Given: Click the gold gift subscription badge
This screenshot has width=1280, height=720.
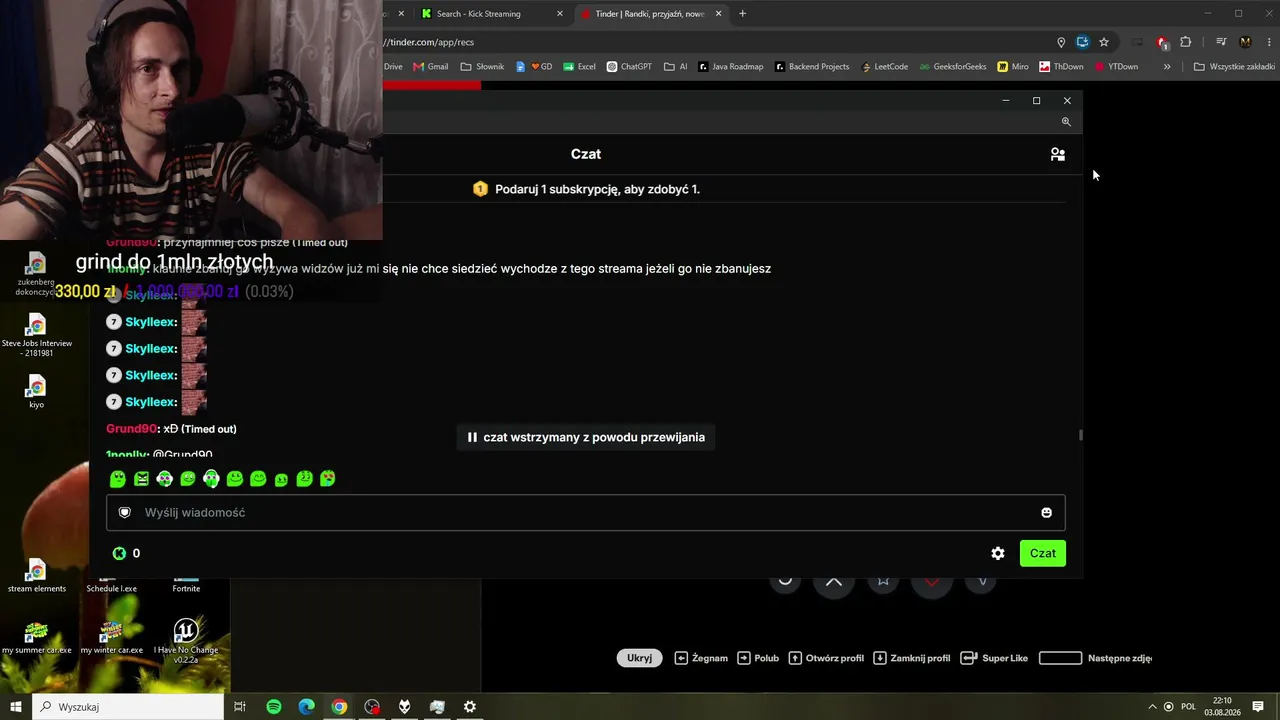Looking at the screenshot, I should point(480,189).
